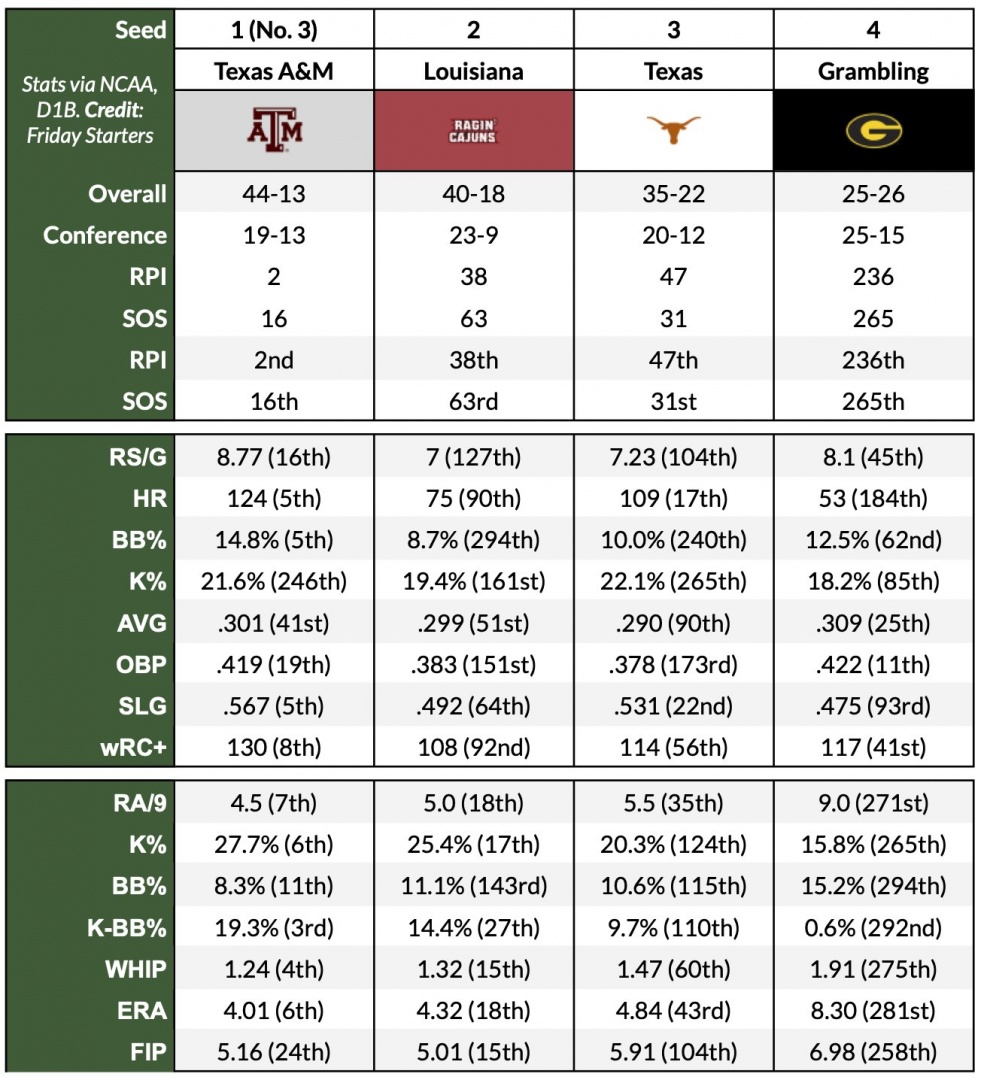Click the wRC+ row label
The image size is (984, 1080).
coord(131,746)
